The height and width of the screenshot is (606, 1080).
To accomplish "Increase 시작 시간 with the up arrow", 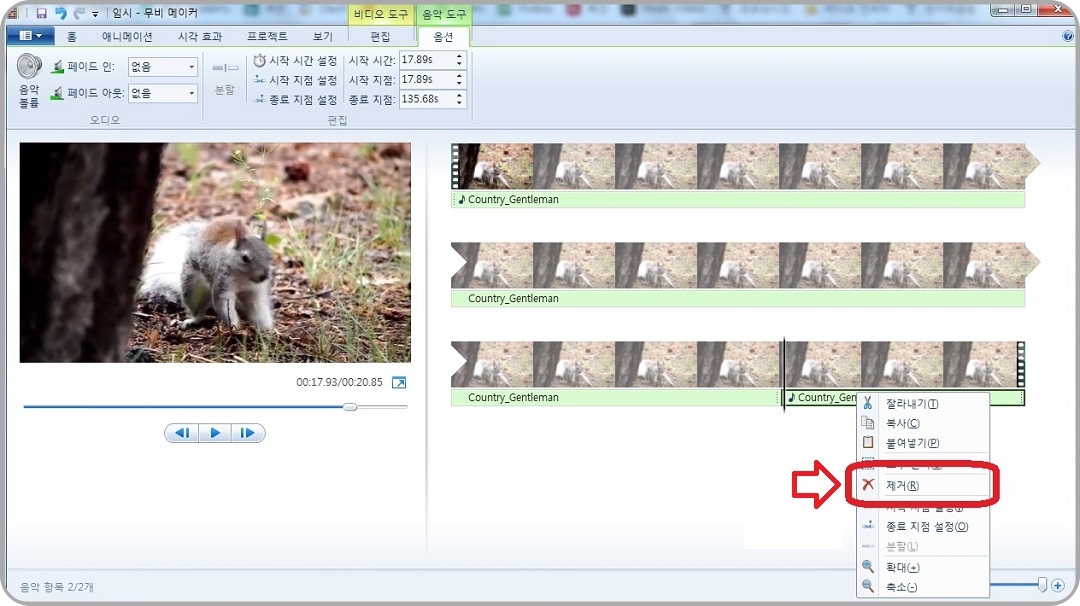I will (x=459, y=56).
